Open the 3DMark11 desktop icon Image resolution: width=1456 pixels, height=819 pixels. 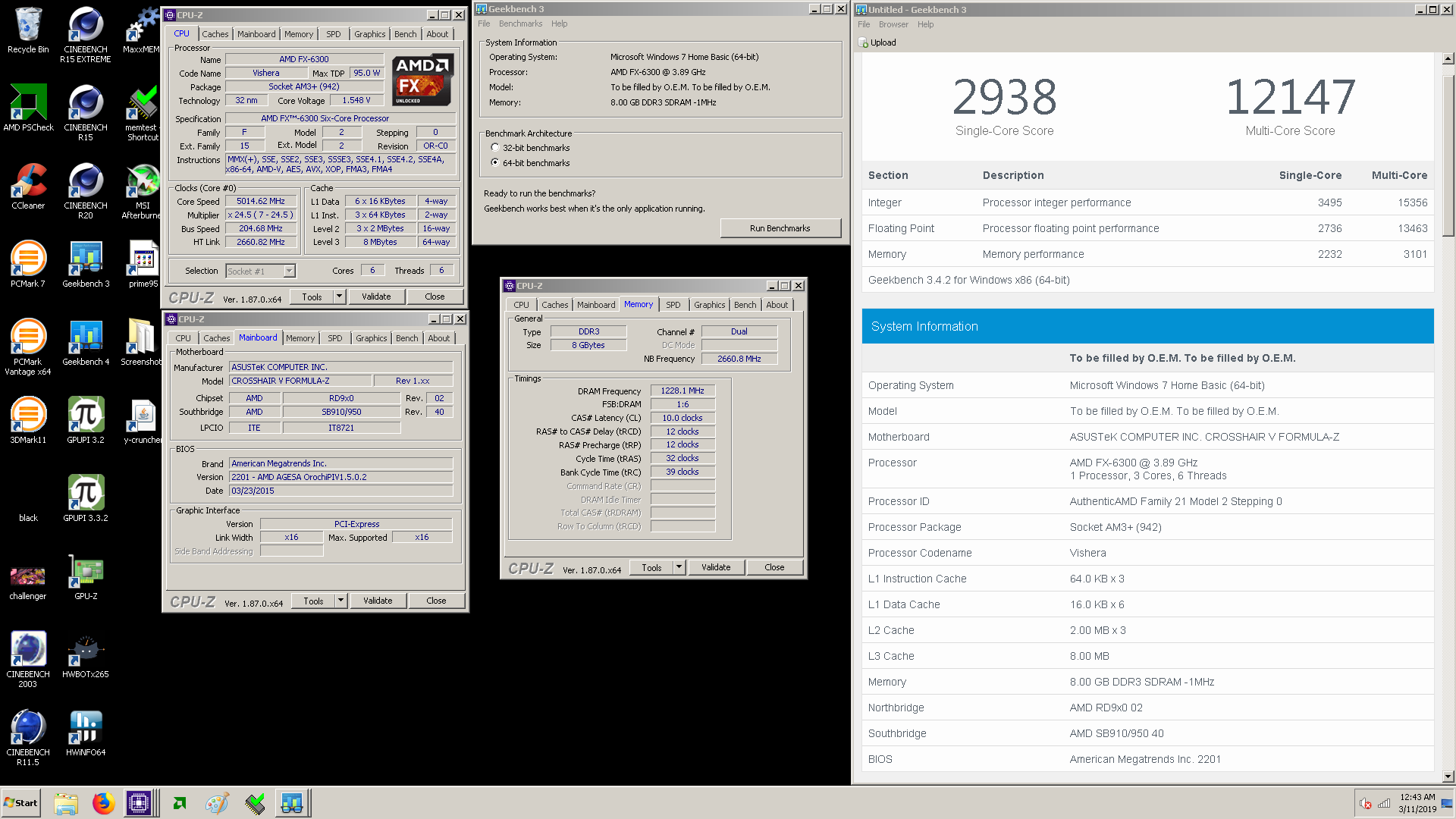(28, 421)
